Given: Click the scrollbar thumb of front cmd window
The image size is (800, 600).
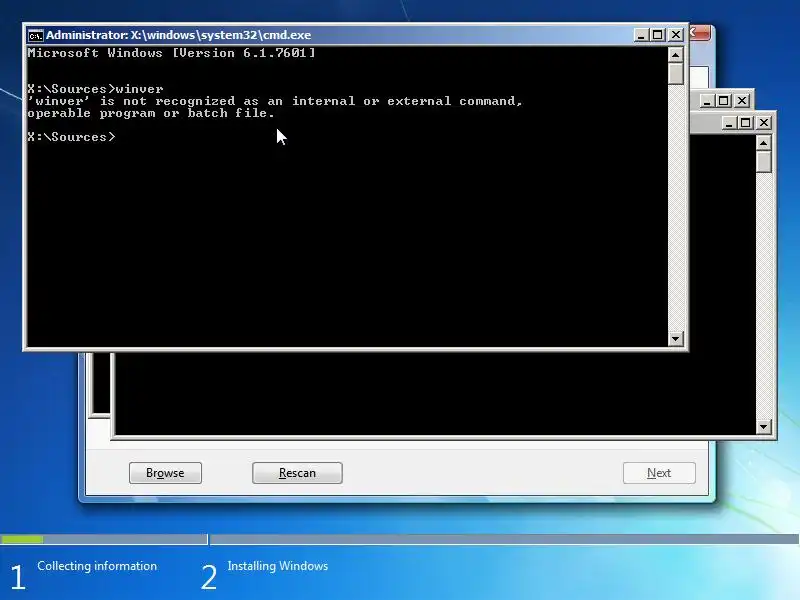Looking at the screenshot, I should [x=676, y=73].
